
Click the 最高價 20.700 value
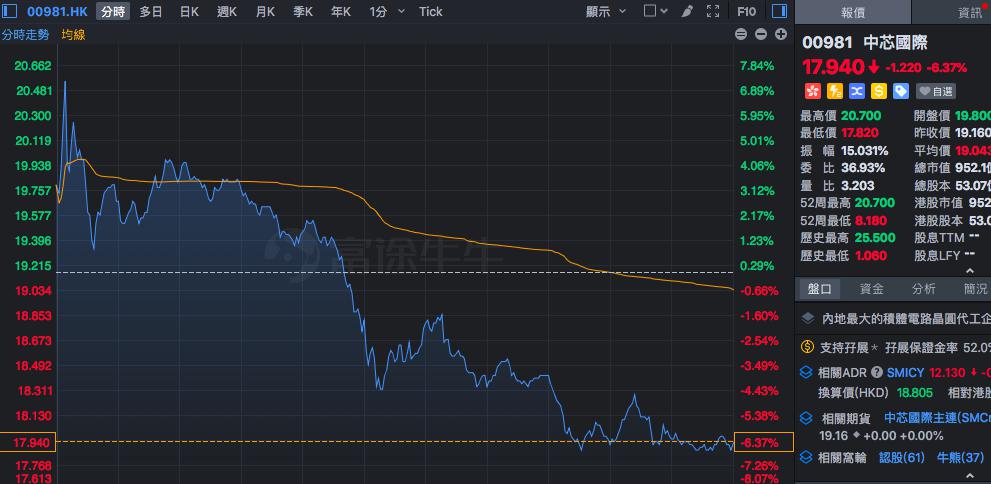tap(861, 115)
